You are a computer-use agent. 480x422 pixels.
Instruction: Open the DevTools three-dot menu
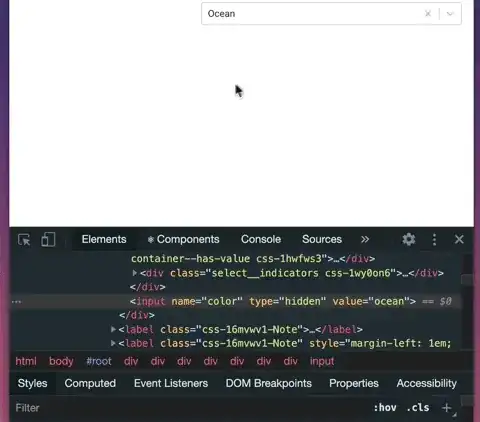point(434,239)
